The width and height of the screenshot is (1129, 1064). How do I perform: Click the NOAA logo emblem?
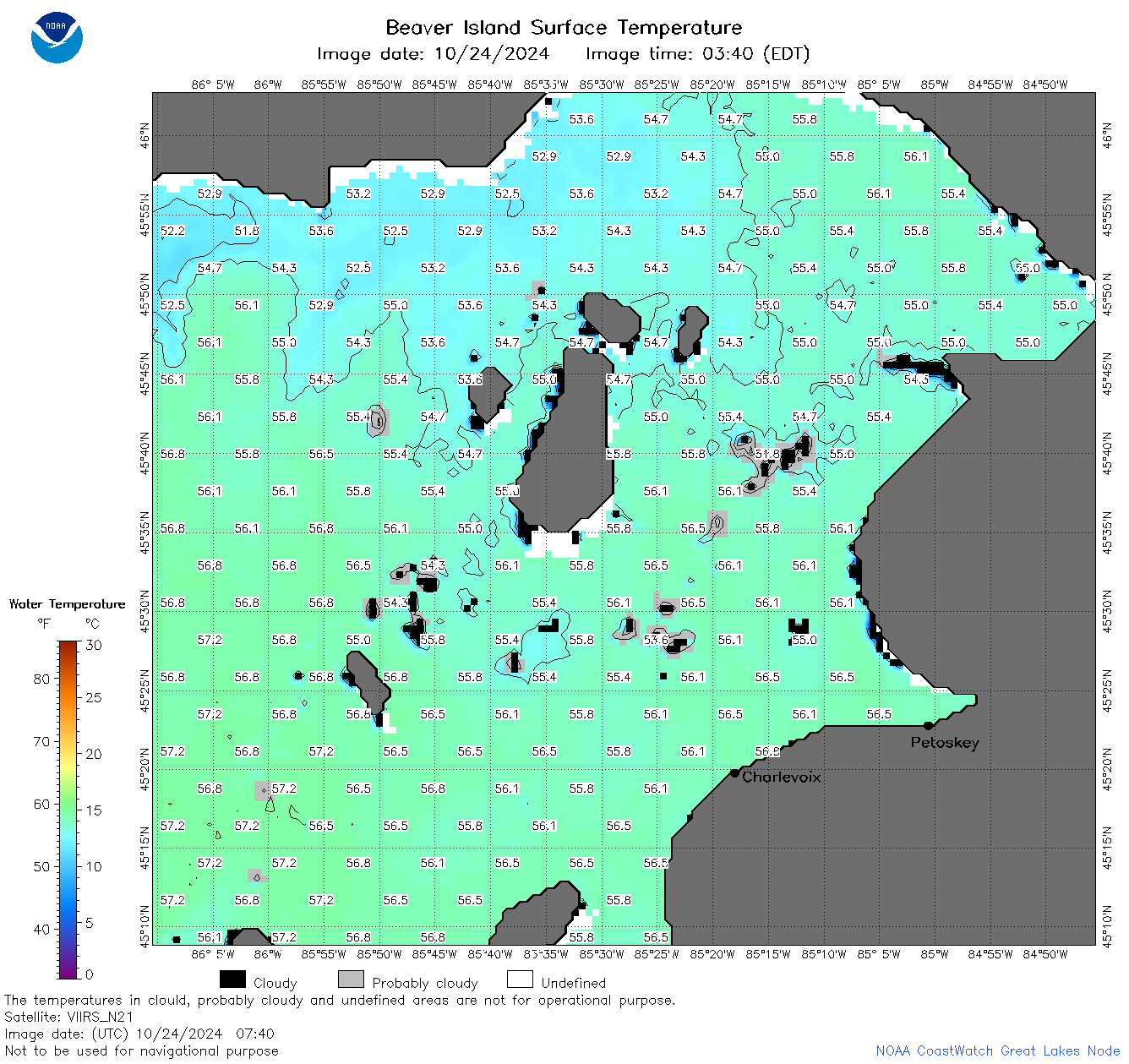pyautogui.click(x=57, y=37)
